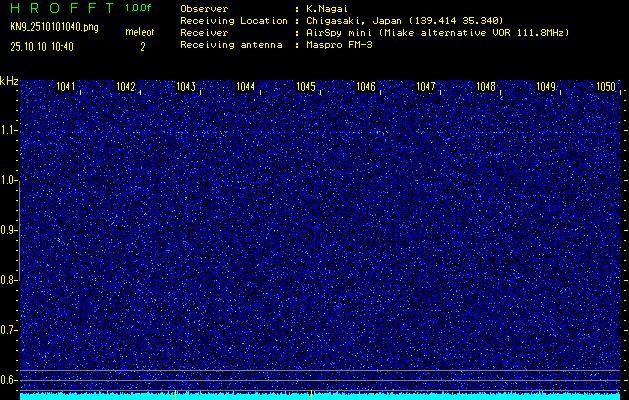Click the 1041 time marker
629x400 pixels.
click(x=67, y=87)
